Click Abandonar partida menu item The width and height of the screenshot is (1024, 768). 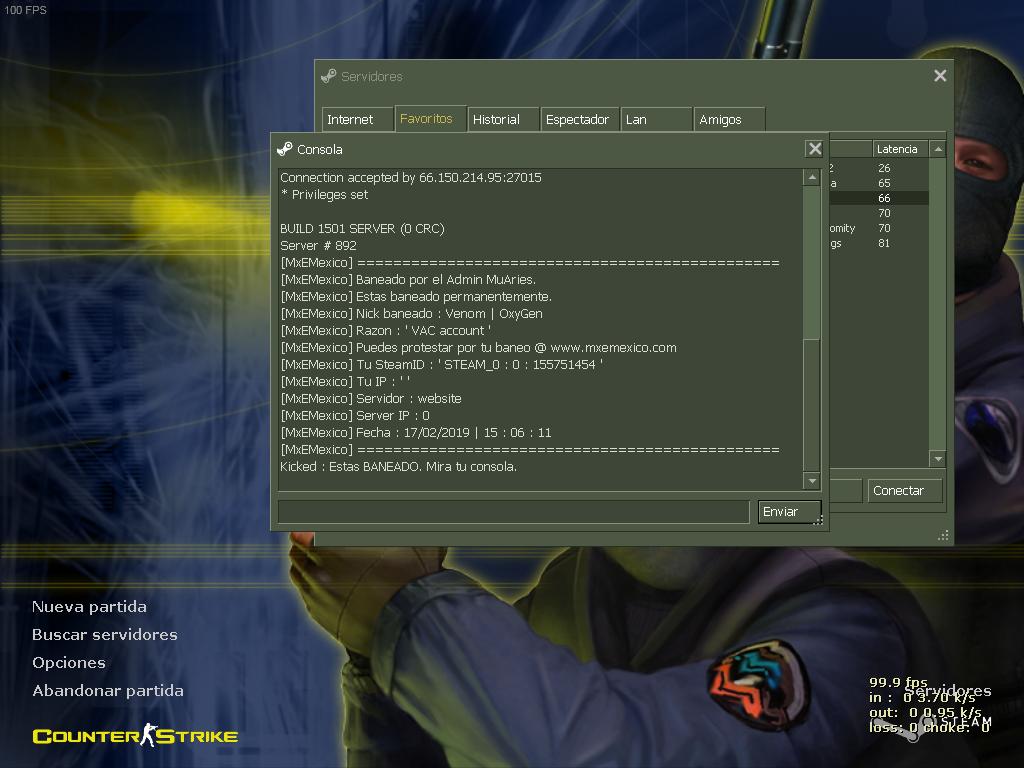108,691
